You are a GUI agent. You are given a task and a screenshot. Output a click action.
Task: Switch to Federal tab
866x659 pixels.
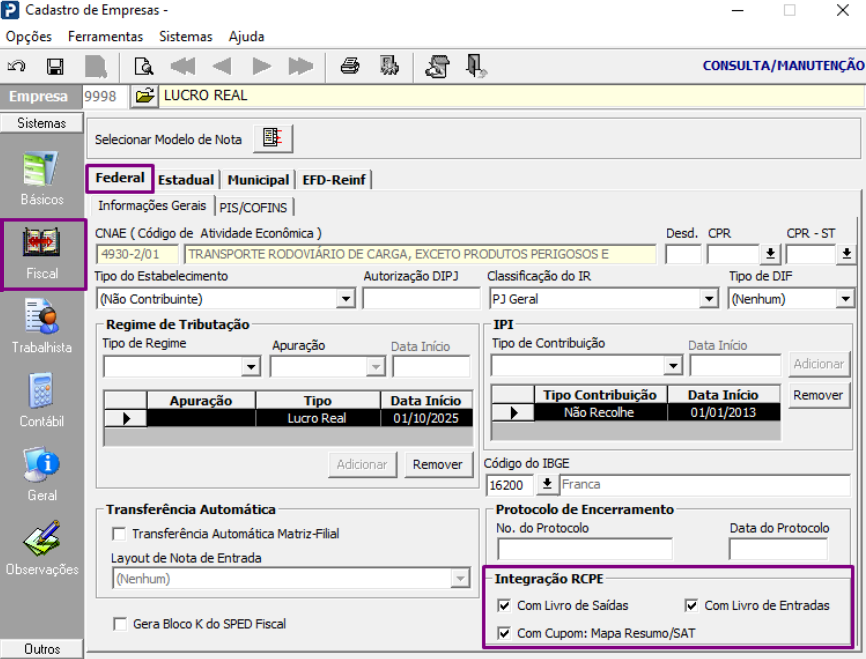point(120,178)
